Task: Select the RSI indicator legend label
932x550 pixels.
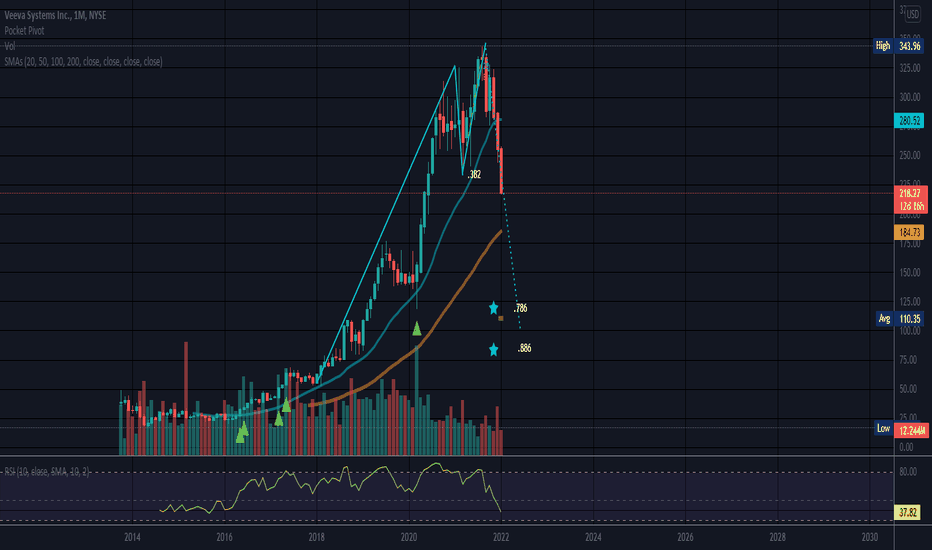Action: click(46, 472)
